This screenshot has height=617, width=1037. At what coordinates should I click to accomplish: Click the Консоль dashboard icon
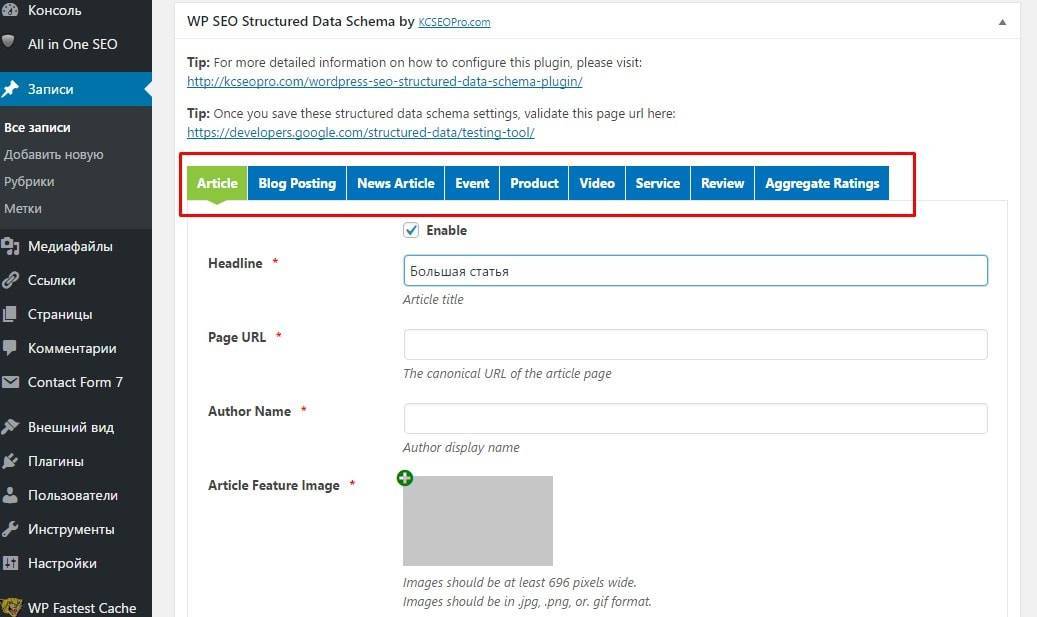click(x=10, y=9)
